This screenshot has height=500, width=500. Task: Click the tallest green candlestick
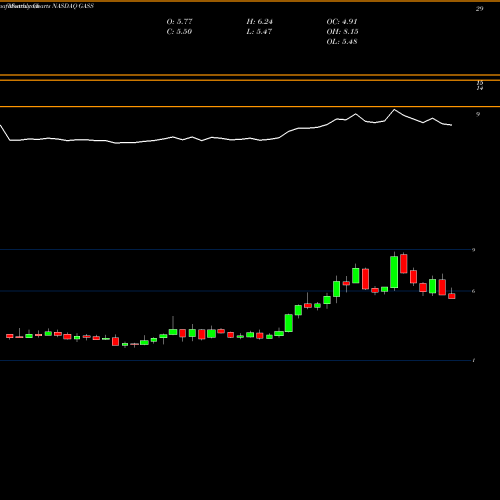394,272
